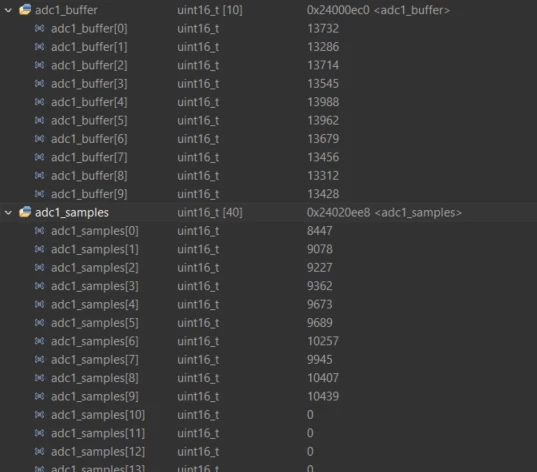Click value 9945 of adc1_samples[7]
Viewport: 537px width, 472px height.
(x=320, y=360)
